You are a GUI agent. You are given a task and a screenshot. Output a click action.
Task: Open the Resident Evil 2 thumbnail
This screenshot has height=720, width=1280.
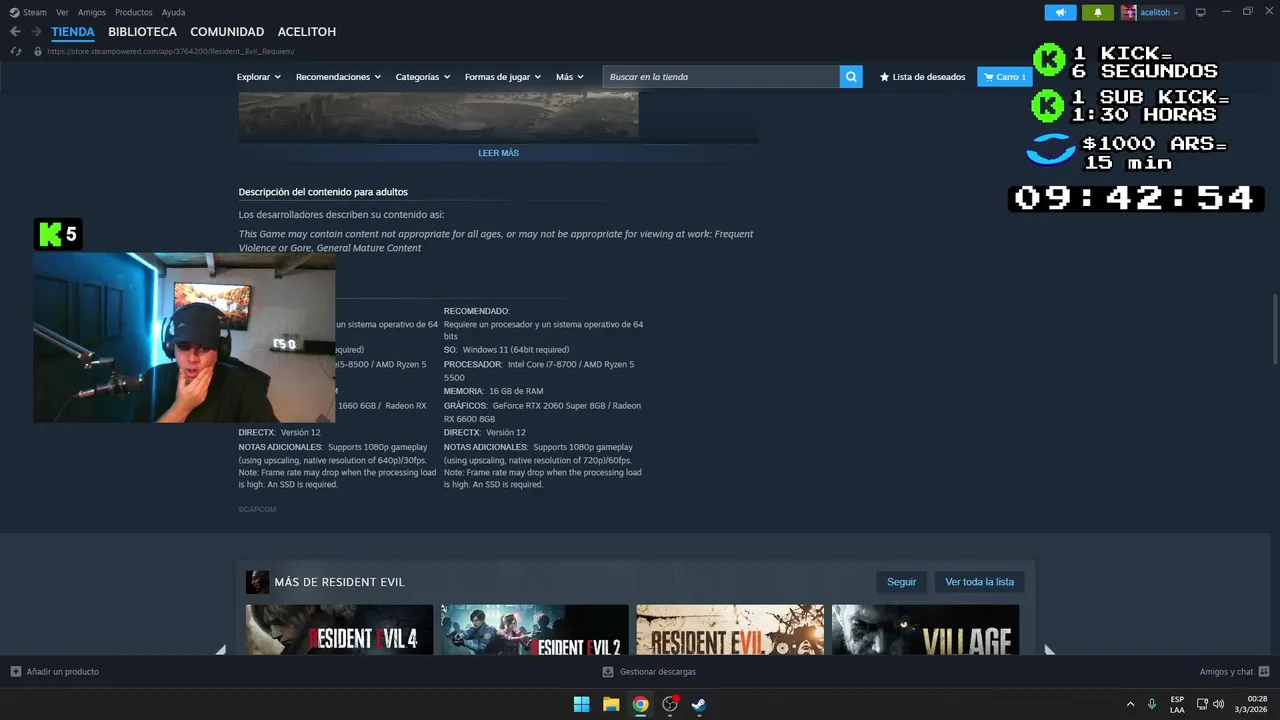click(535, 630)
